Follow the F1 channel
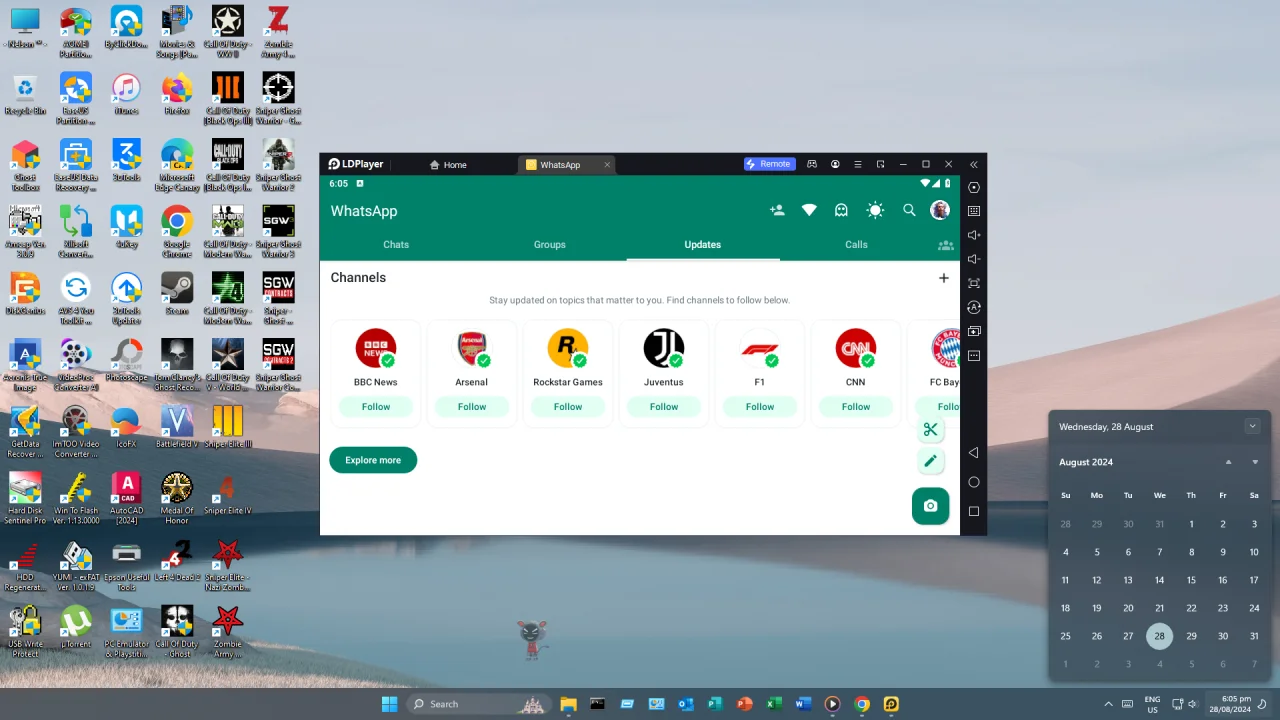The height and width of the screenshot is (720, 1280). [760, 407]
